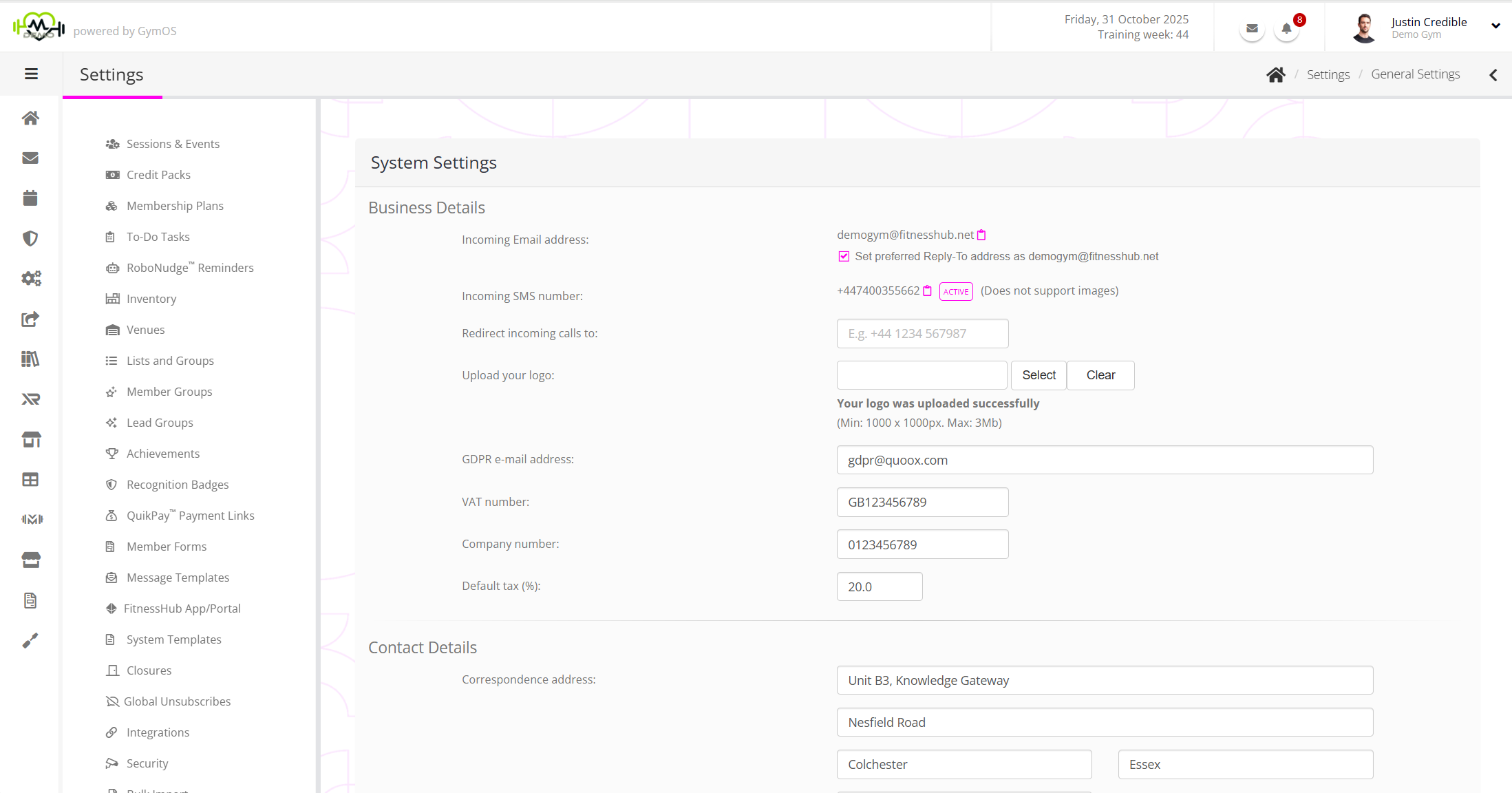Screen dimensions: 1512x793
Task: Toggle preferred Reply-To address checkbox
Action: coord(844,256)
